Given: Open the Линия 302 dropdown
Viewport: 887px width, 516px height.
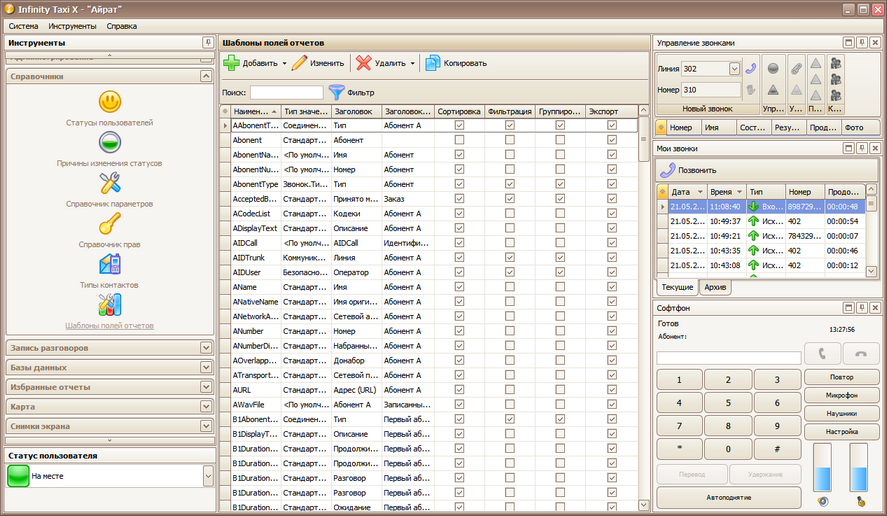Looking at the screenshot, I should [x=734, y=69].
